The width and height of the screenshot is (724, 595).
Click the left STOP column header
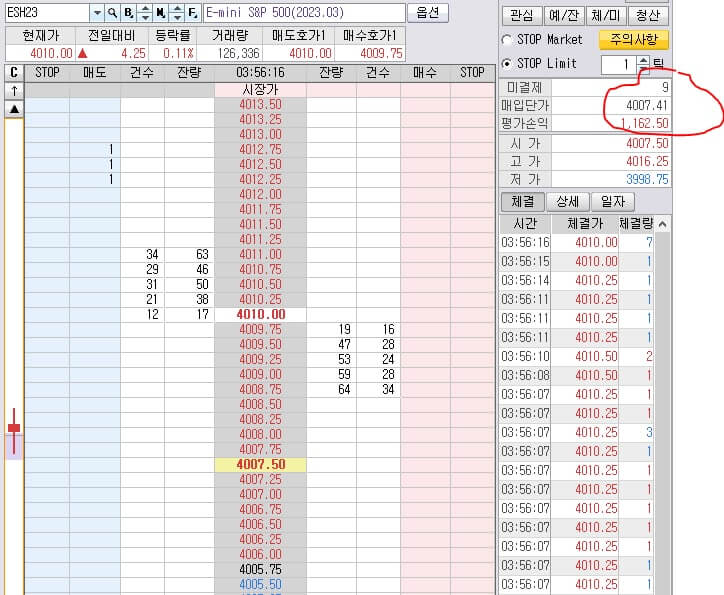tap(47, 72)
